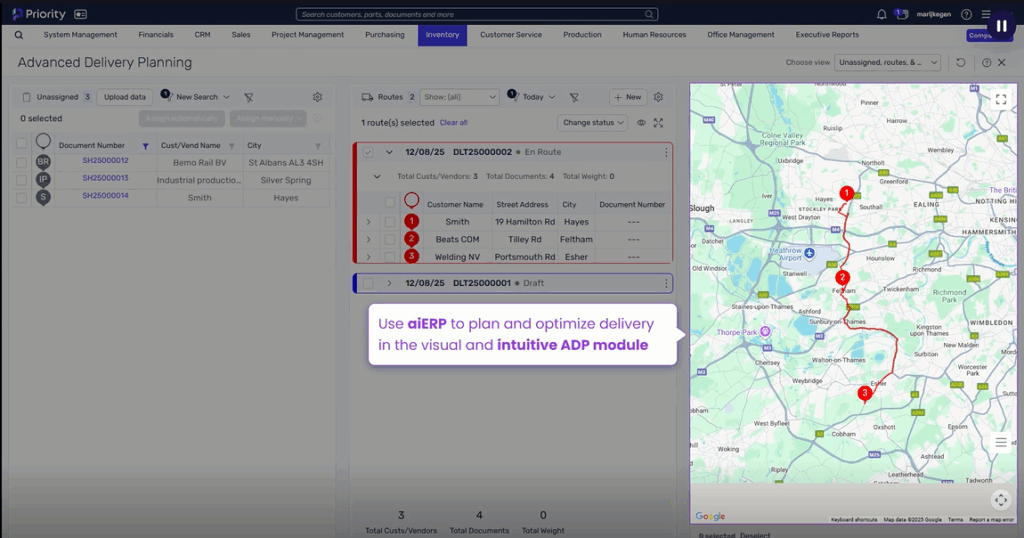
Task: Expand route DLT25000001
Action: pos(389,283)
